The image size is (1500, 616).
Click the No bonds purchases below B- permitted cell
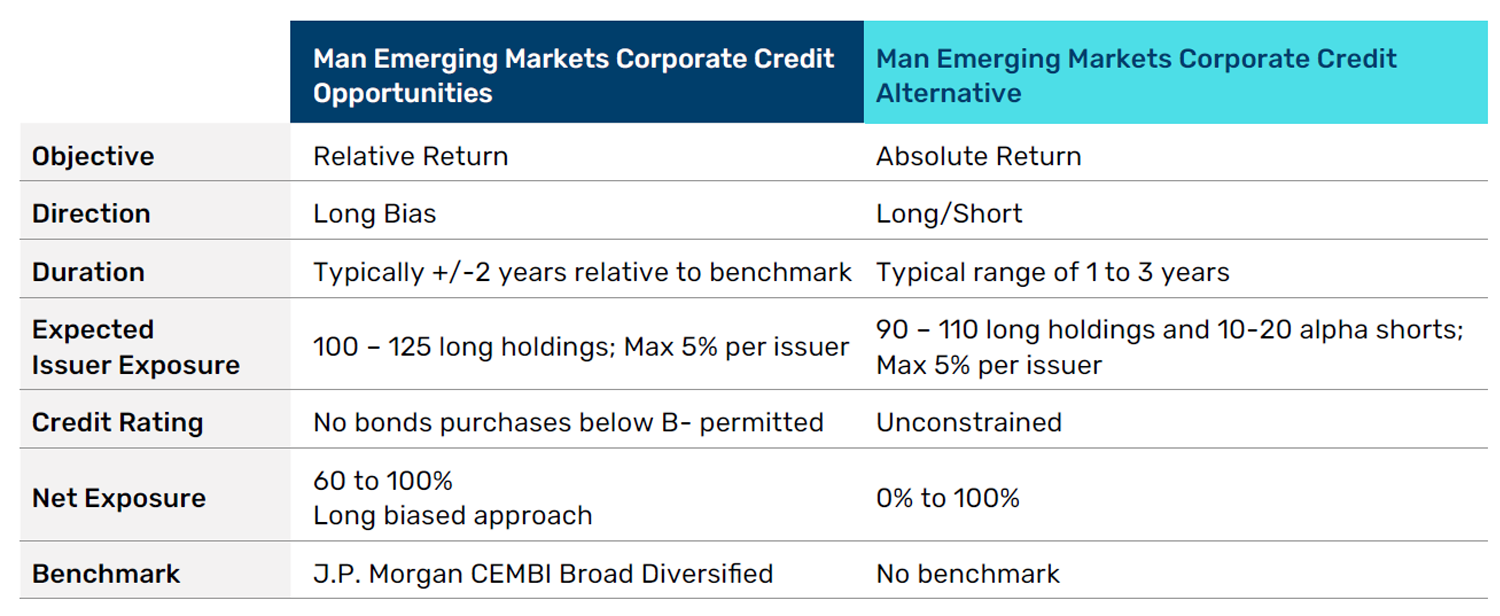coord(568,423)
